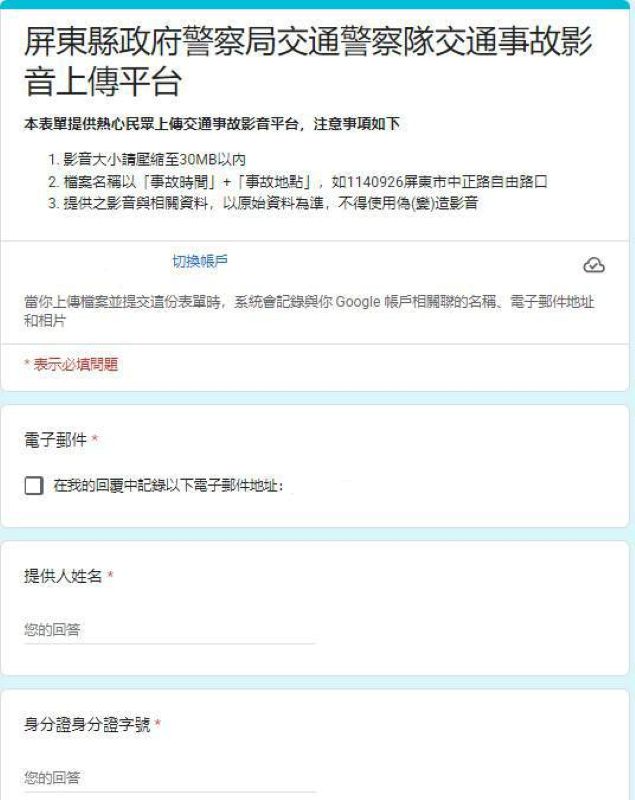Image resolution: width=635 pixels, height=800 pixels.
Task: Click the red 表示必填問題 required notice
Action: [71, 364]
